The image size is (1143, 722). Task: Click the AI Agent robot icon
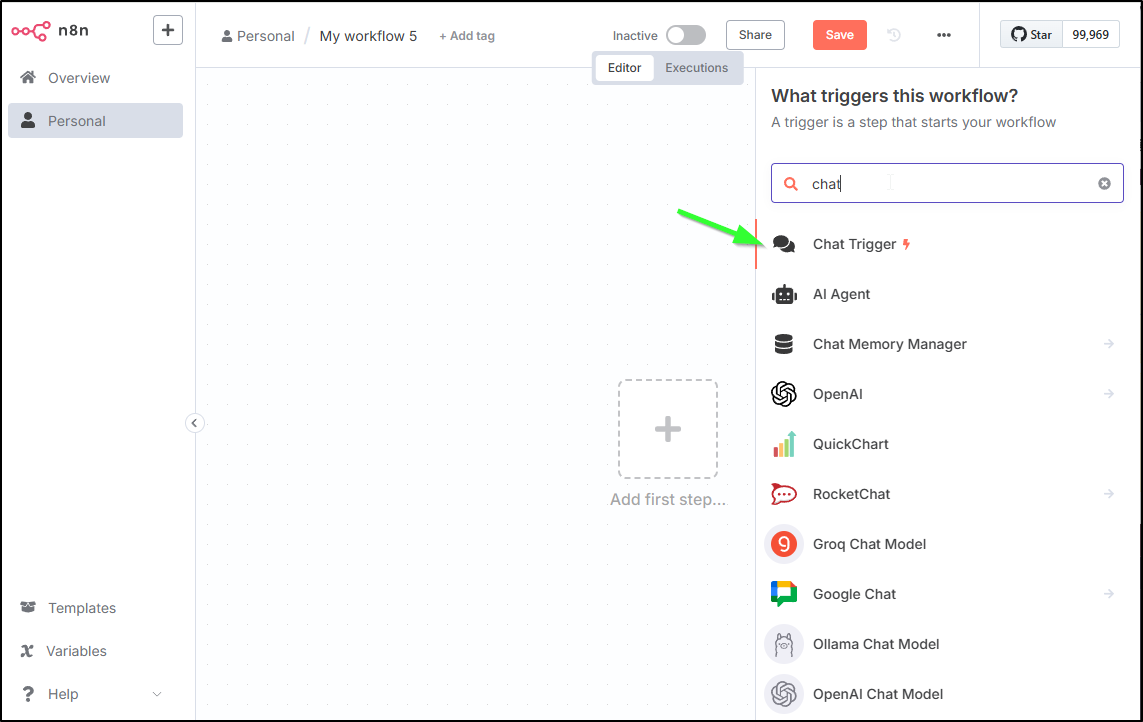tap(784, 294)
